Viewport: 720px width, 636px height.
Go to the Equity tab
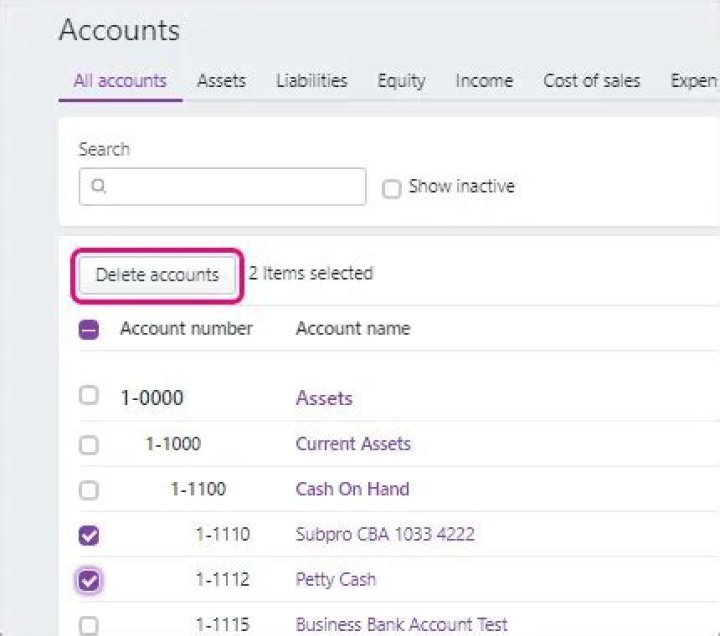401,81
